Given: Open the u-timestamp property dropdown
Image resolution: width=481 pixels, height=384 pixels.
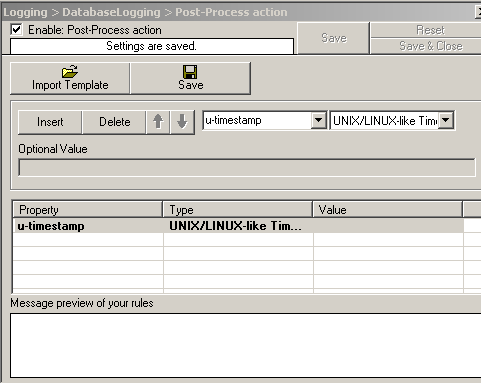Looking at the screenshot, I should coord(318,120).
